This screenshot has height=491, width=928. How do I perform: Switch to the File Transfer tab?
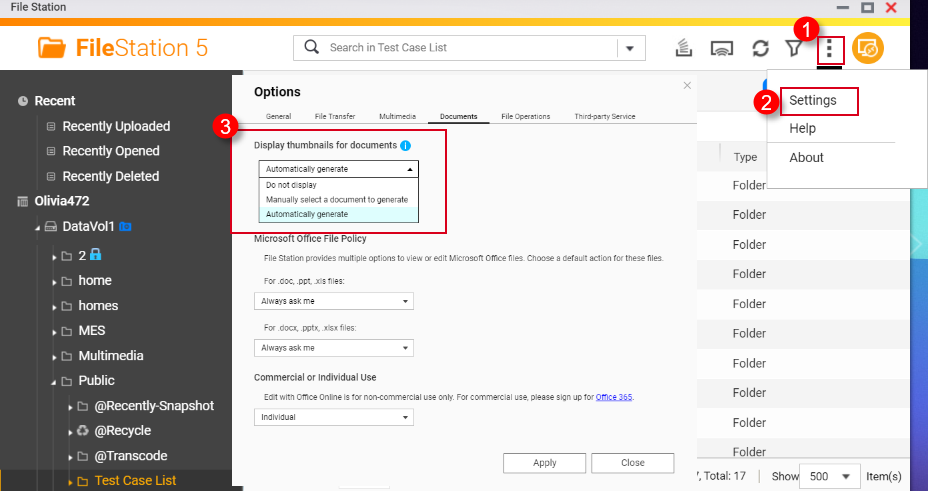pos(334,117)
